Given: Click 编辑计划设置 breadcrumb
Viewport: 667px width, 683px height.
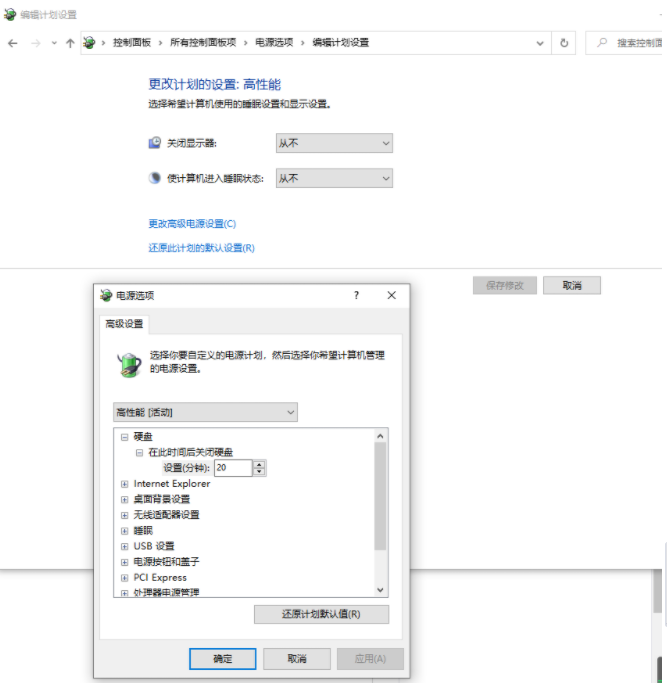Looking at the screenshot, I should click(341, 42).
